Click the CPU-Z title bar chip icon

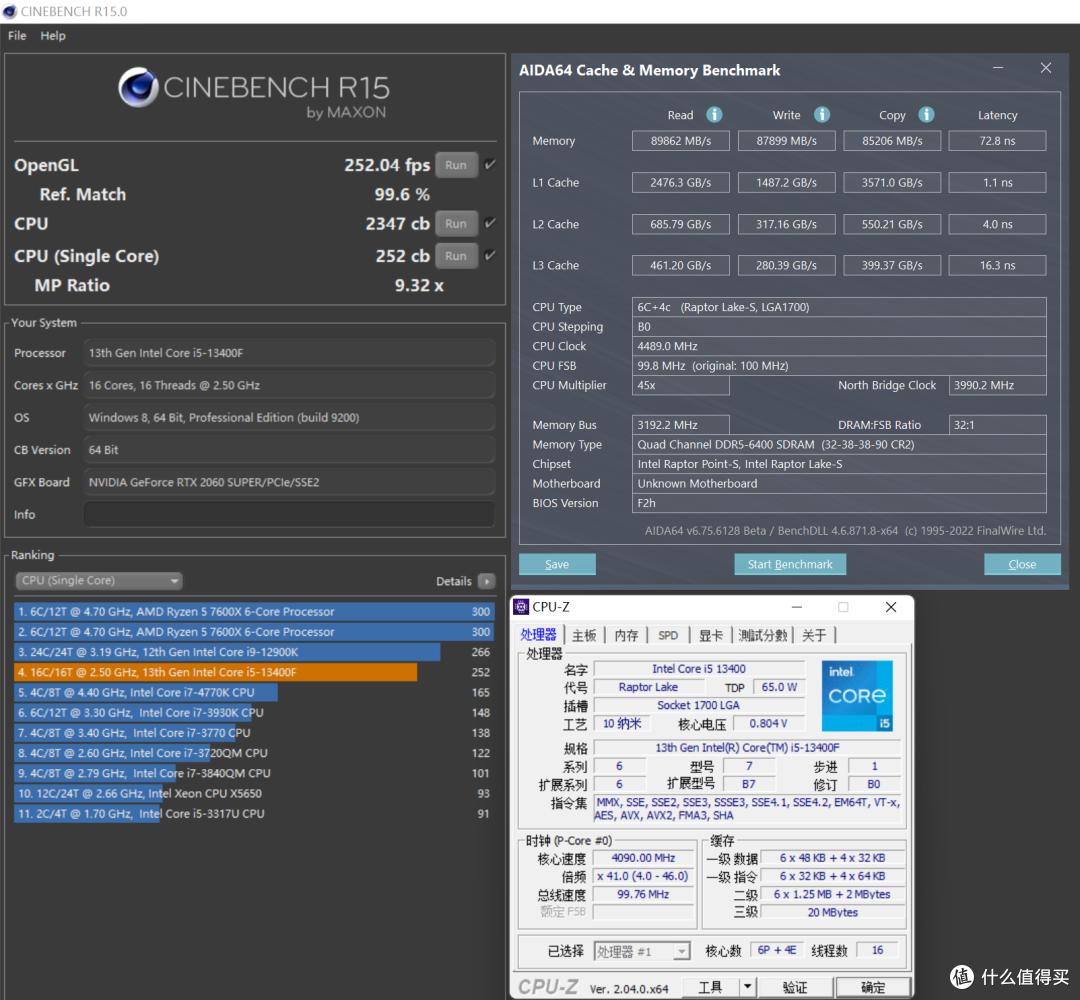521,607
